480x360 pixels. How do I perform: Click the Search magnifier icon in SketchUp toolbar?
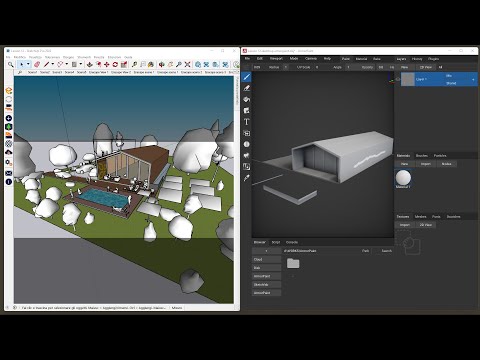coord(11,64)
